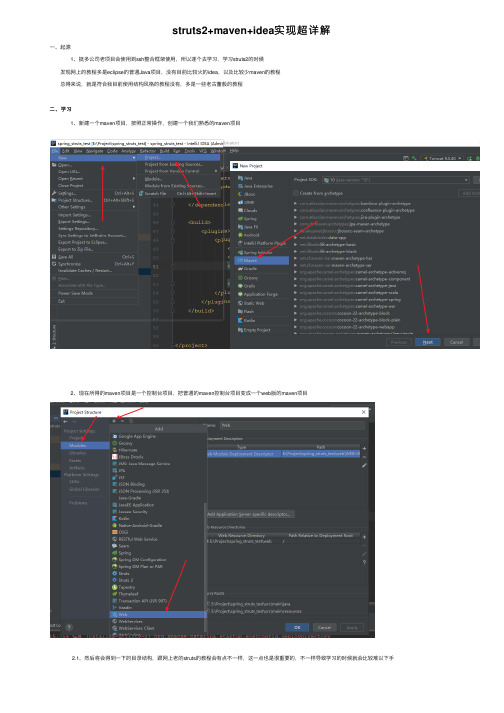This screenshot has width=504, height=713.
Task: Select Libraries in Project Structure sidebar
Action: tap(77, 453)
